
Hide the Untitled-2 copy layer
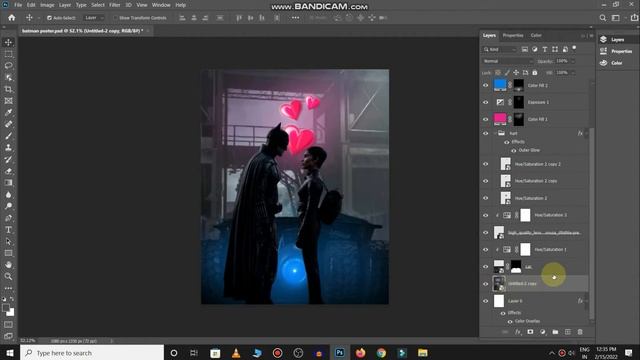click(485, 284)
